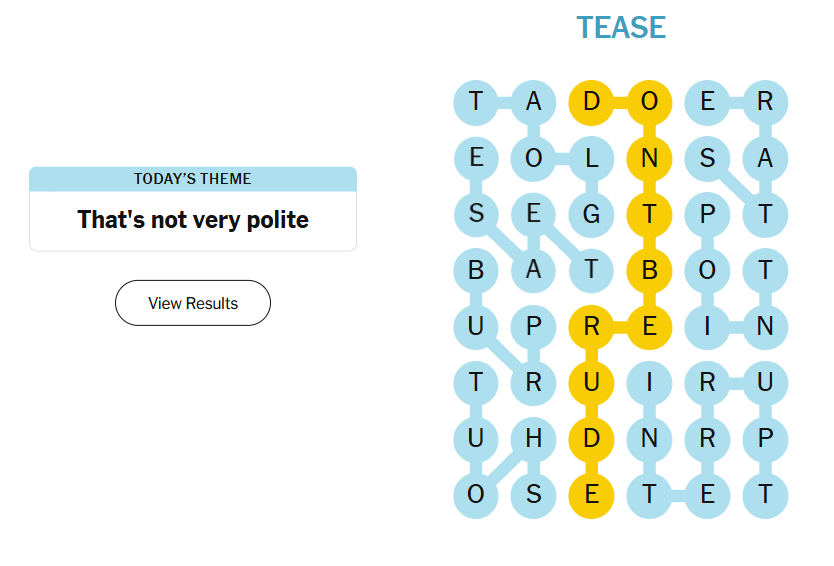Click the TODAY'S THEME header label
Viewport: 834px width, 566px height.
tap(193, 179)
